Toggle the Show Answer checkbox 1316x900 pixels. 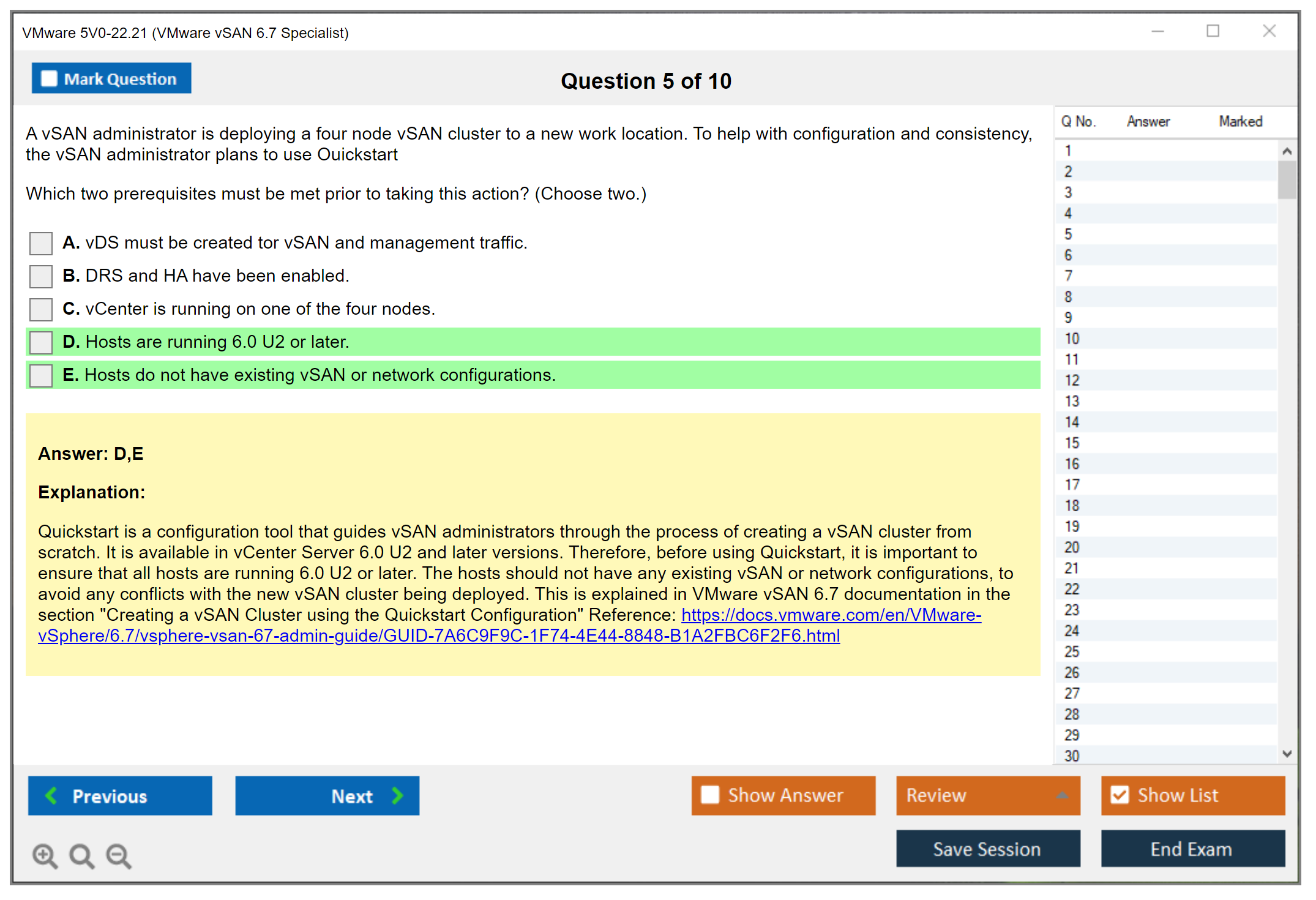pyautogui.click(x=710, y=795)
